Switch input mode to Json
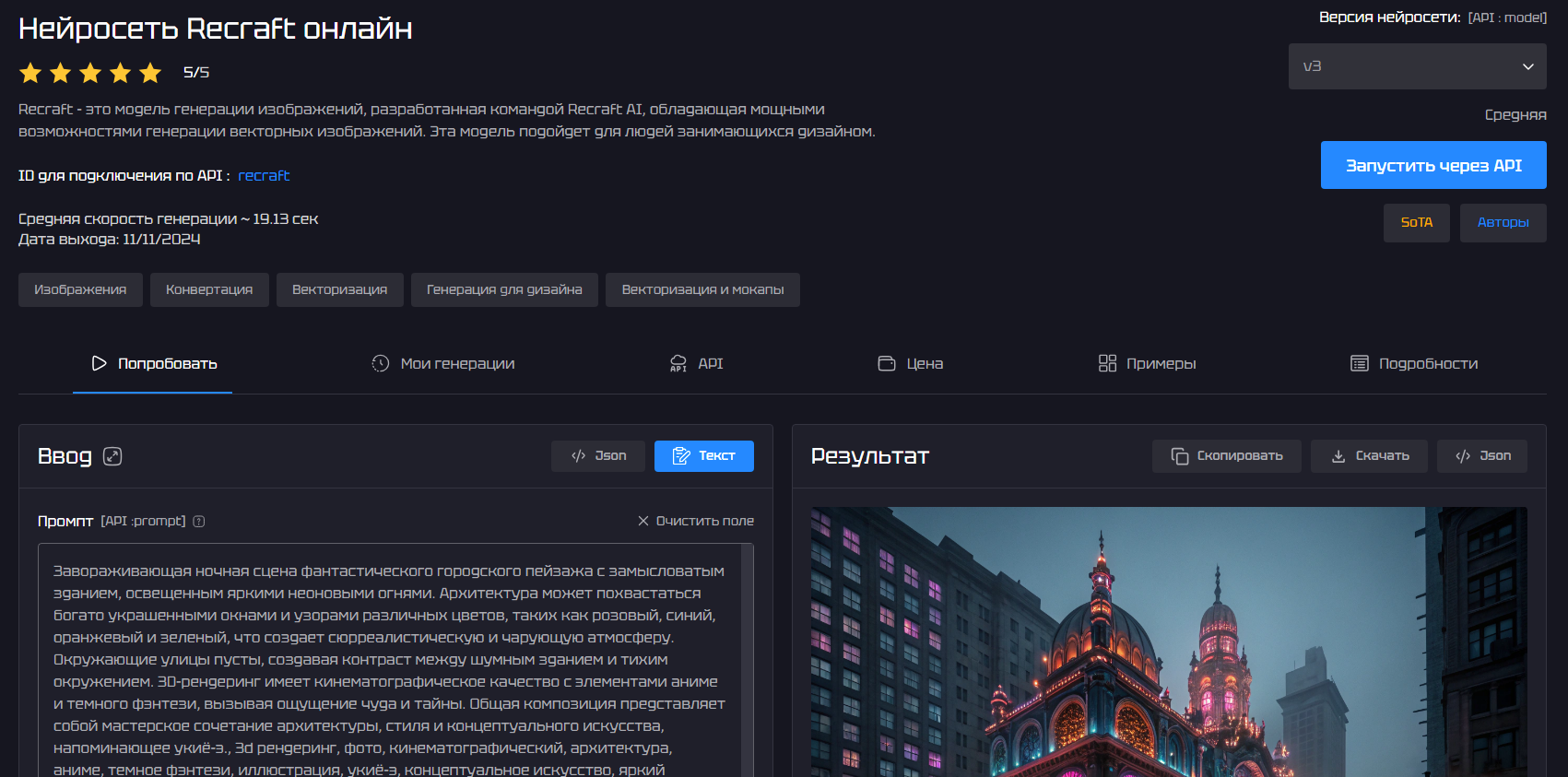1568x777 pixels. 598,456
